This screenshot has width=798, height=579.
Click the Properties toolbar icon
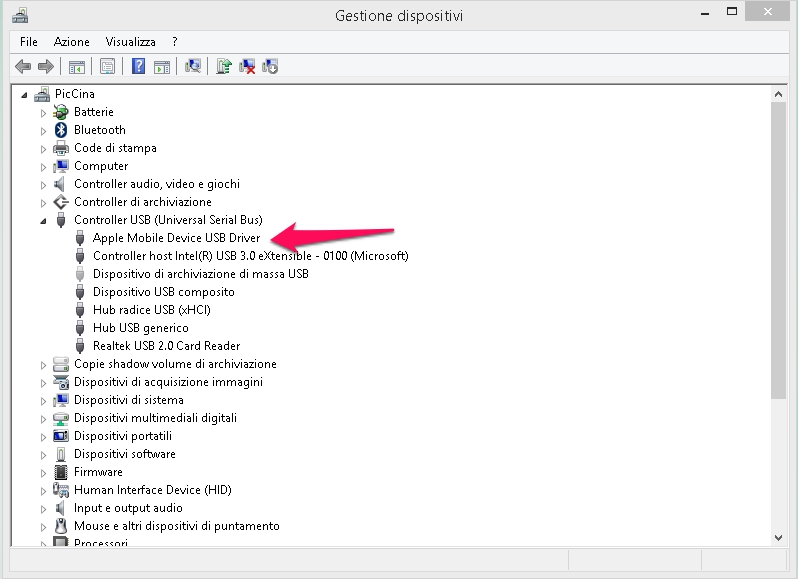108,67
